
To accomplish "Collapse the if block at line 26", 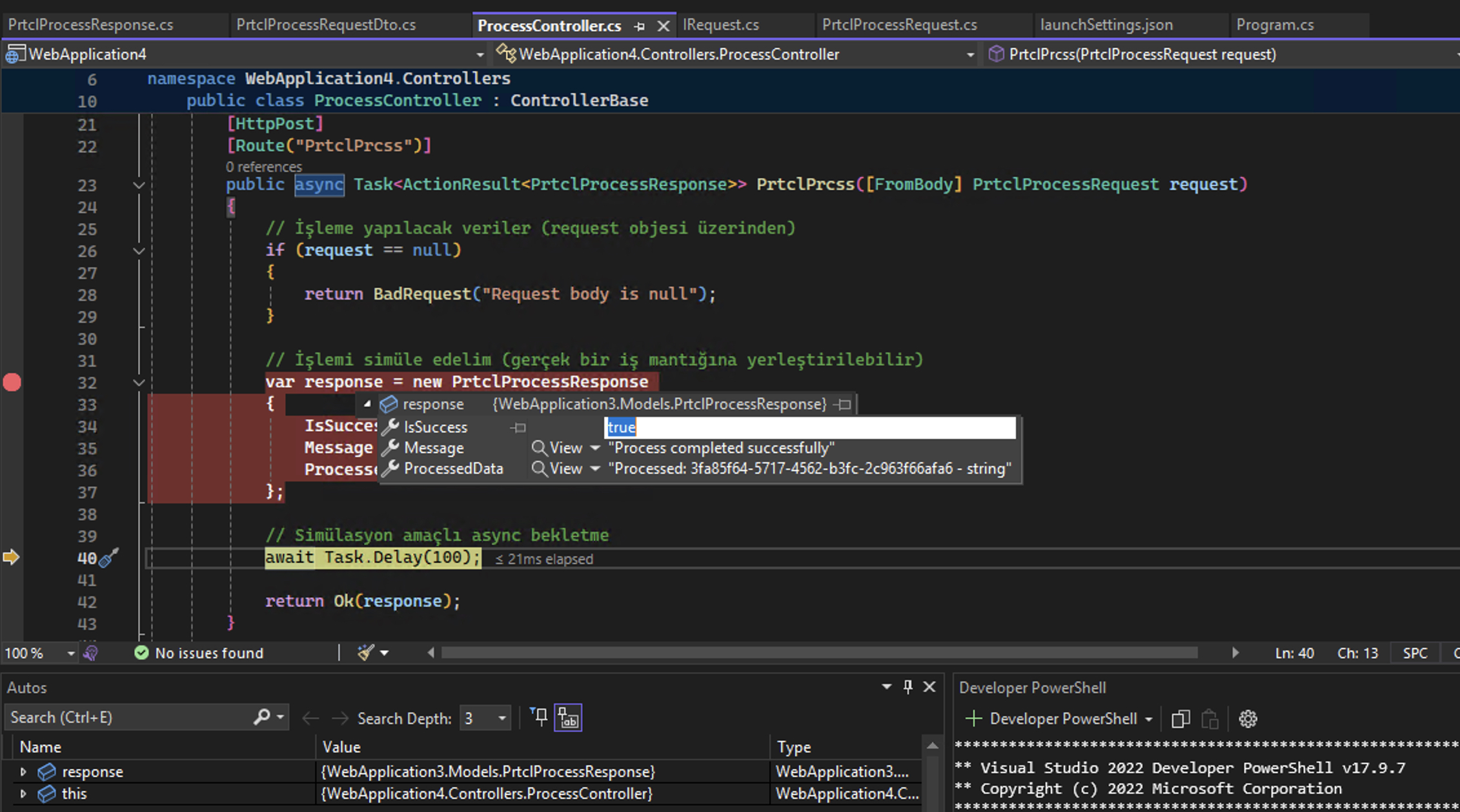I will click(x=139, y=251).
